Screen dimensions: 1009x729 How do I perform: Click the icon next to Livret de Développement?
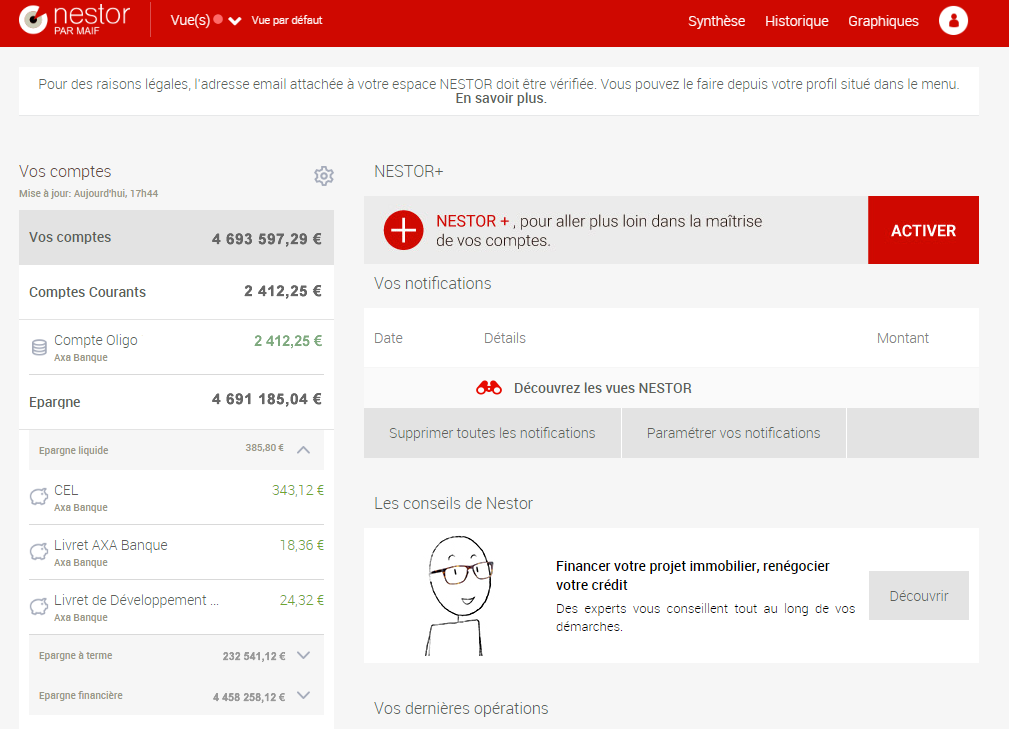[x=38, y=606]
